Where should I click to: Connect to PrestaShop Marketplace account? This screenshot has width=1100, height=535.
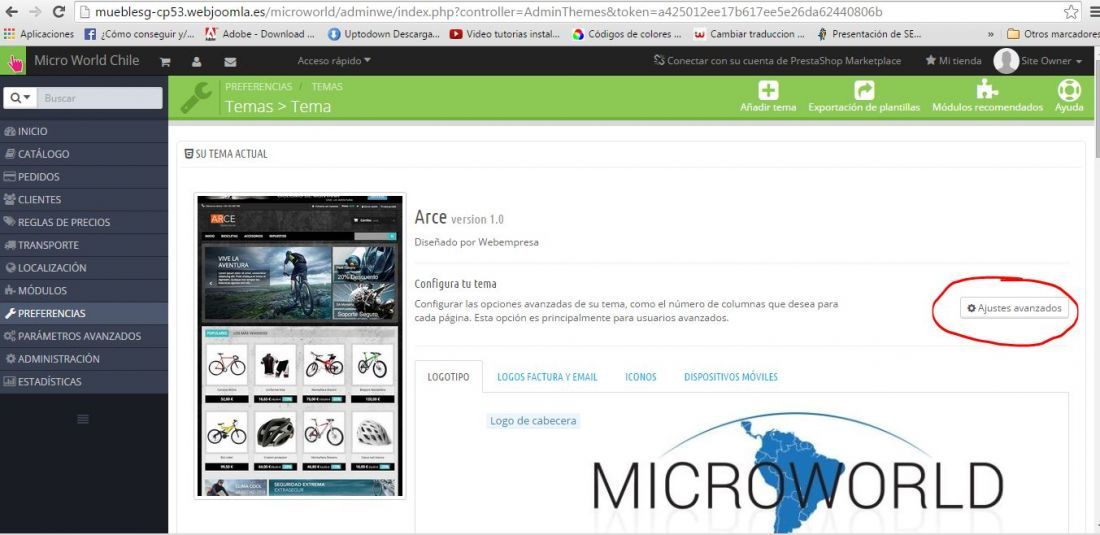click(777, 61)
